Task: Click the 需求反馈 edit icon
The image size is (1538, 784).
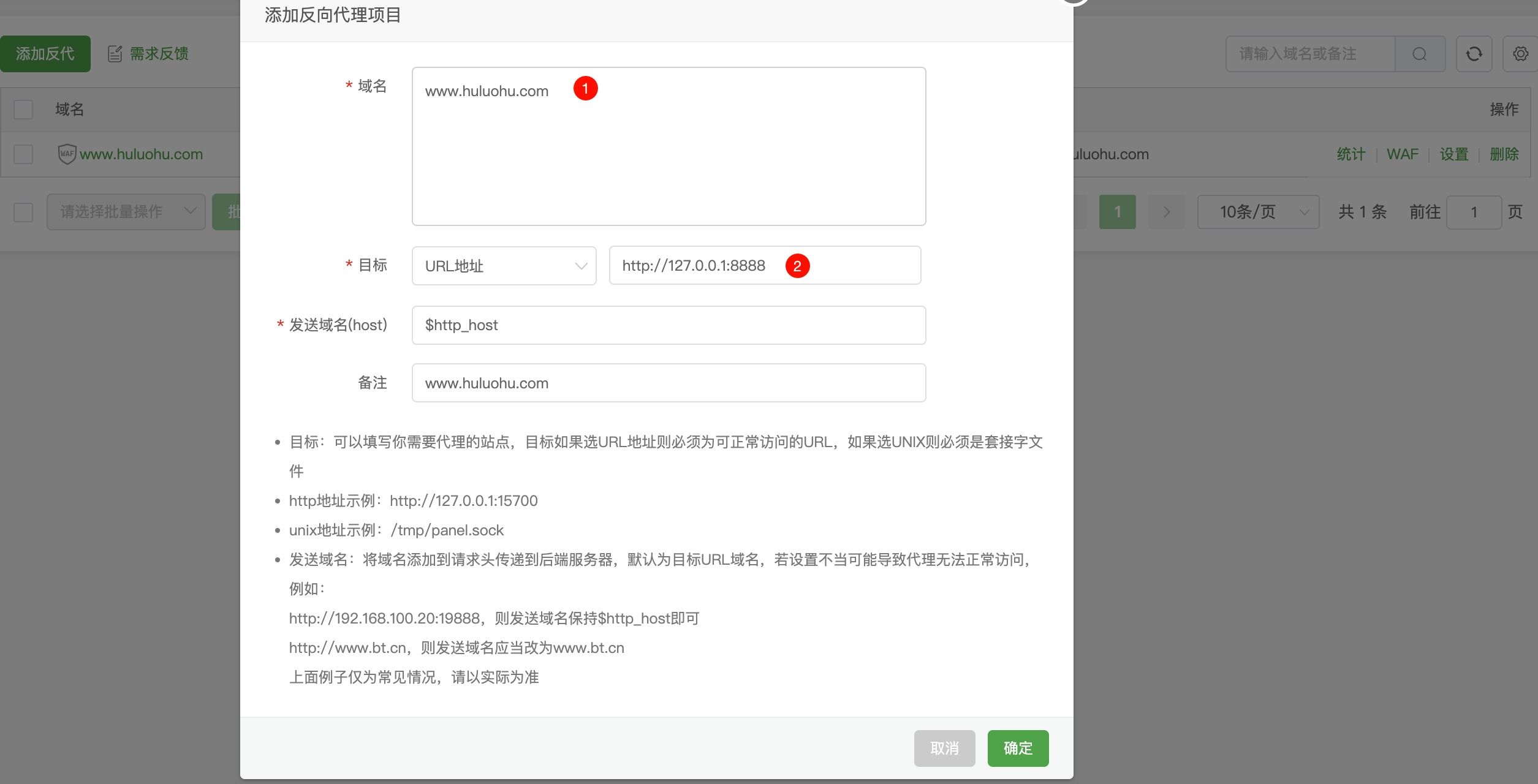Action: [x=115, y=54]
